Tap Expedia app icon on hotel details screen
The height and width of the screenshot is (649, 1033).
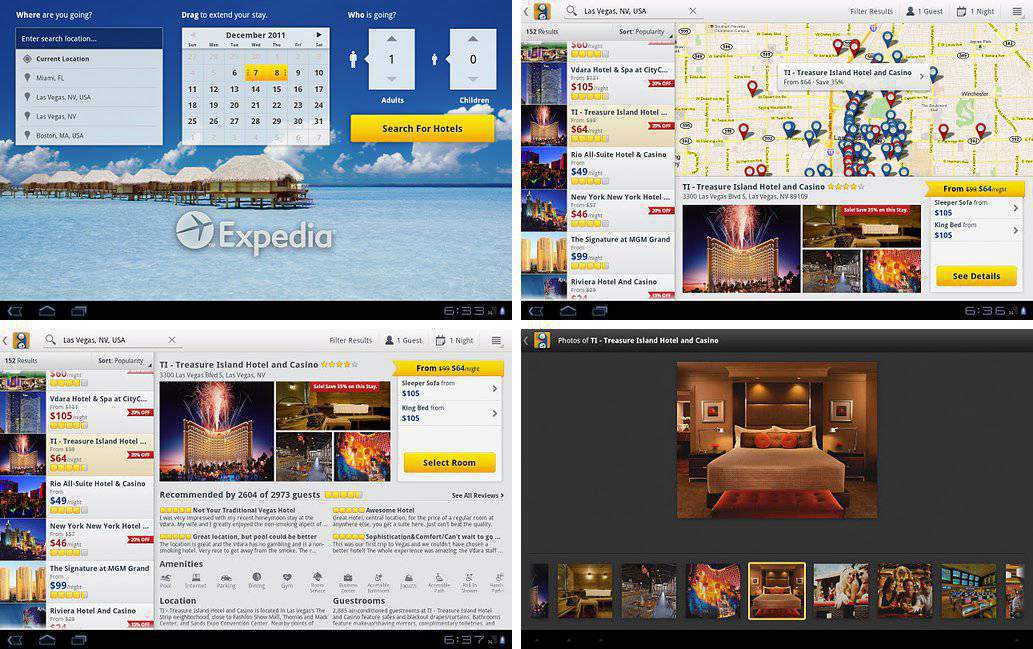pyautogui.click(x=20, y=340)
